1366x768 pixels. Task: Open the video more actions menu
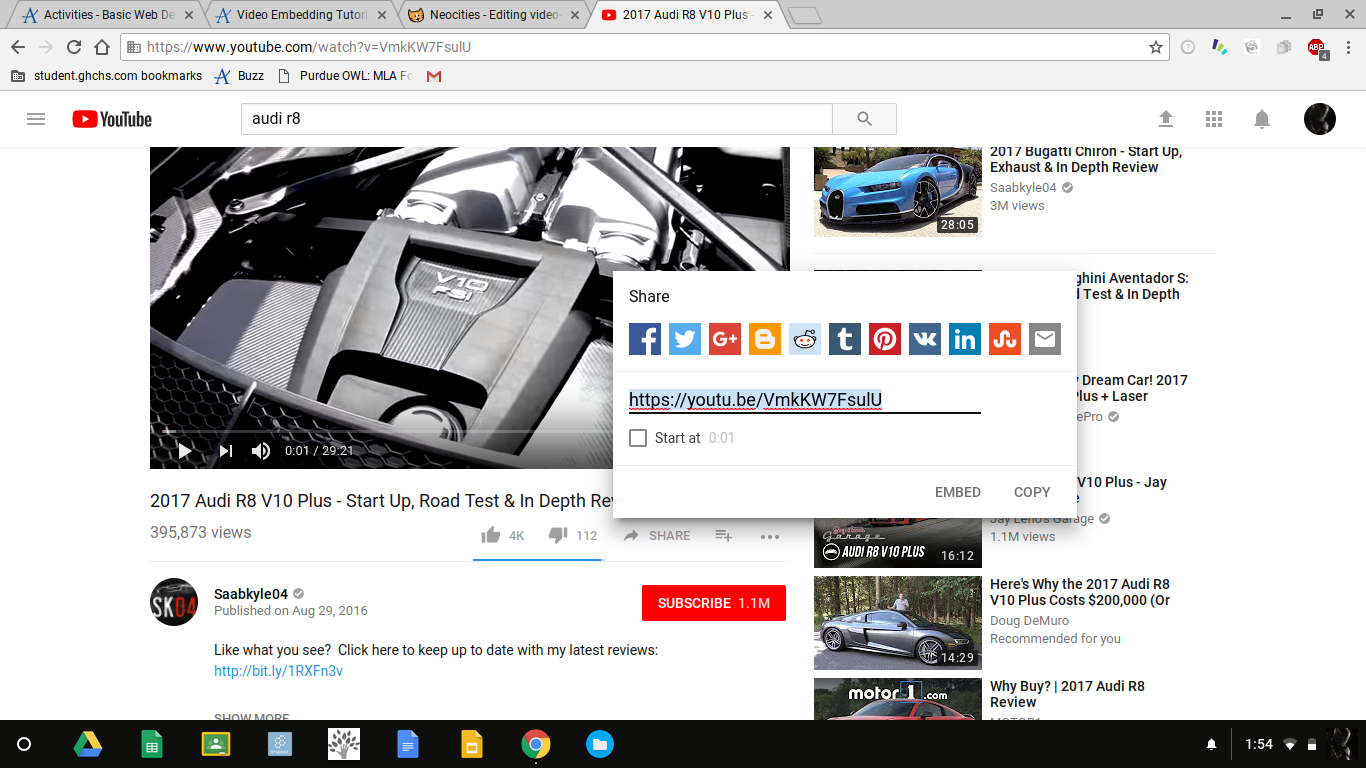769,536
